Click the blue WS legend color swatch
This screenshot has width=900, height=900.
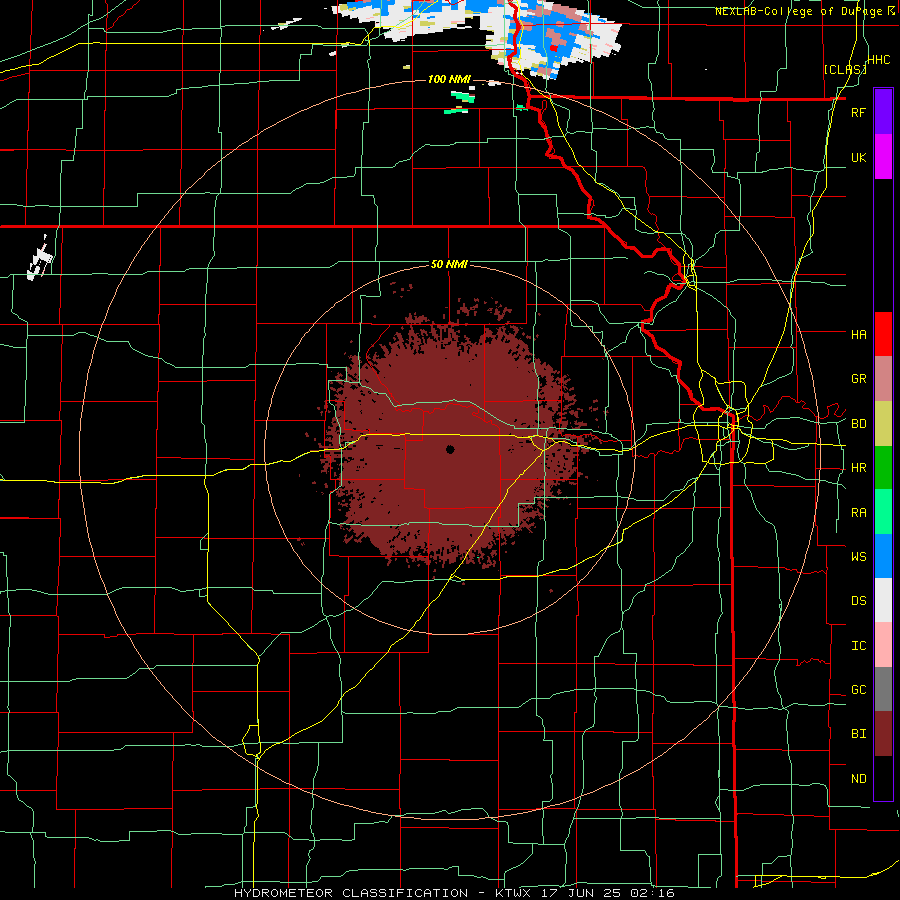click(x=883, y=556)
